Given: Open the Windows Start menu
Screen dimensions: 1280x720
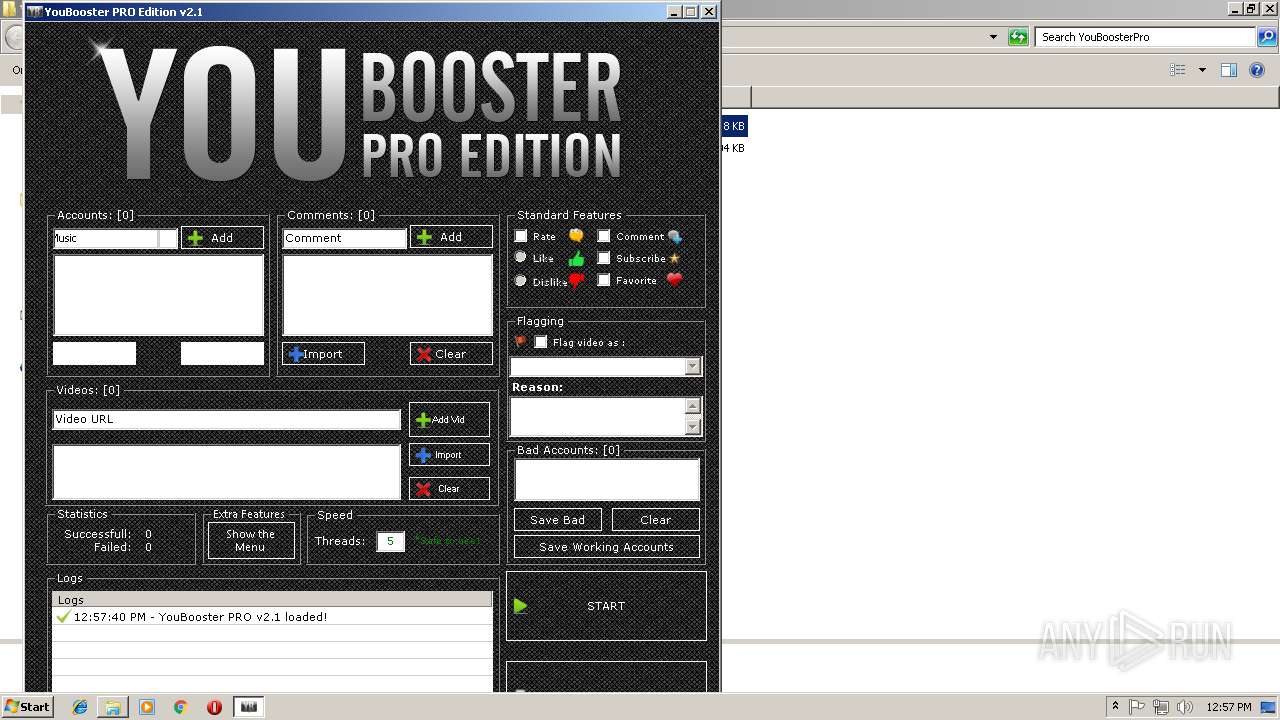Looking at the screenshot, I should 28,707.
